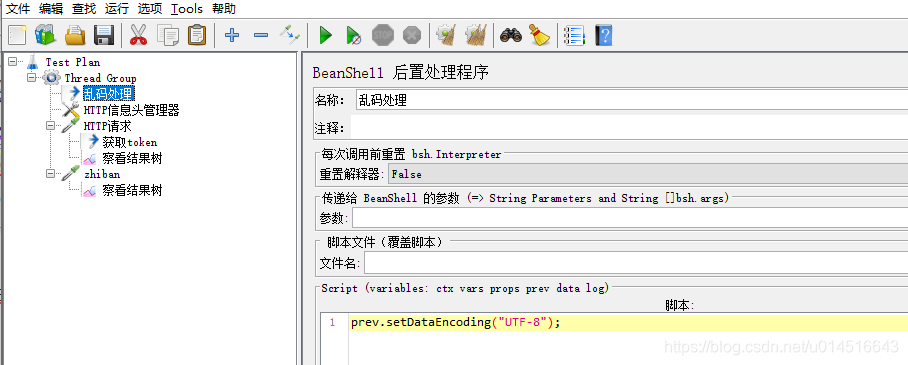Reset search with yellow broom icon
908x365 pixels.
click(x=540, y=35)
